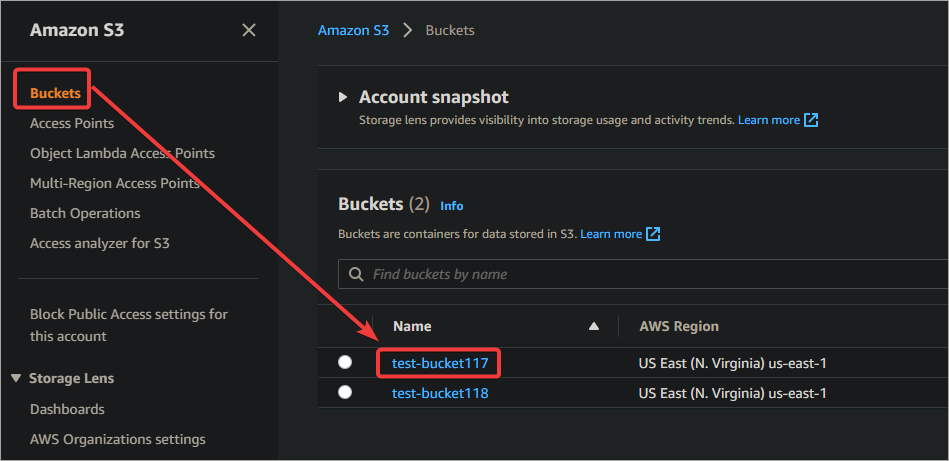Click the Buckets breadcrumb text
This screenshot has width=949, height=461.
point(450,30)
